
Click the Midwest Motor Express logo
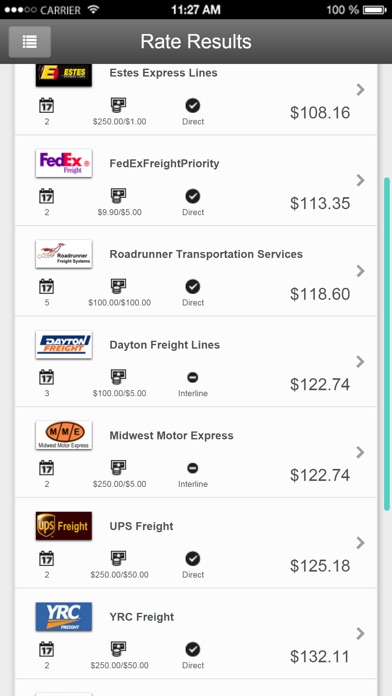point(64,435)
